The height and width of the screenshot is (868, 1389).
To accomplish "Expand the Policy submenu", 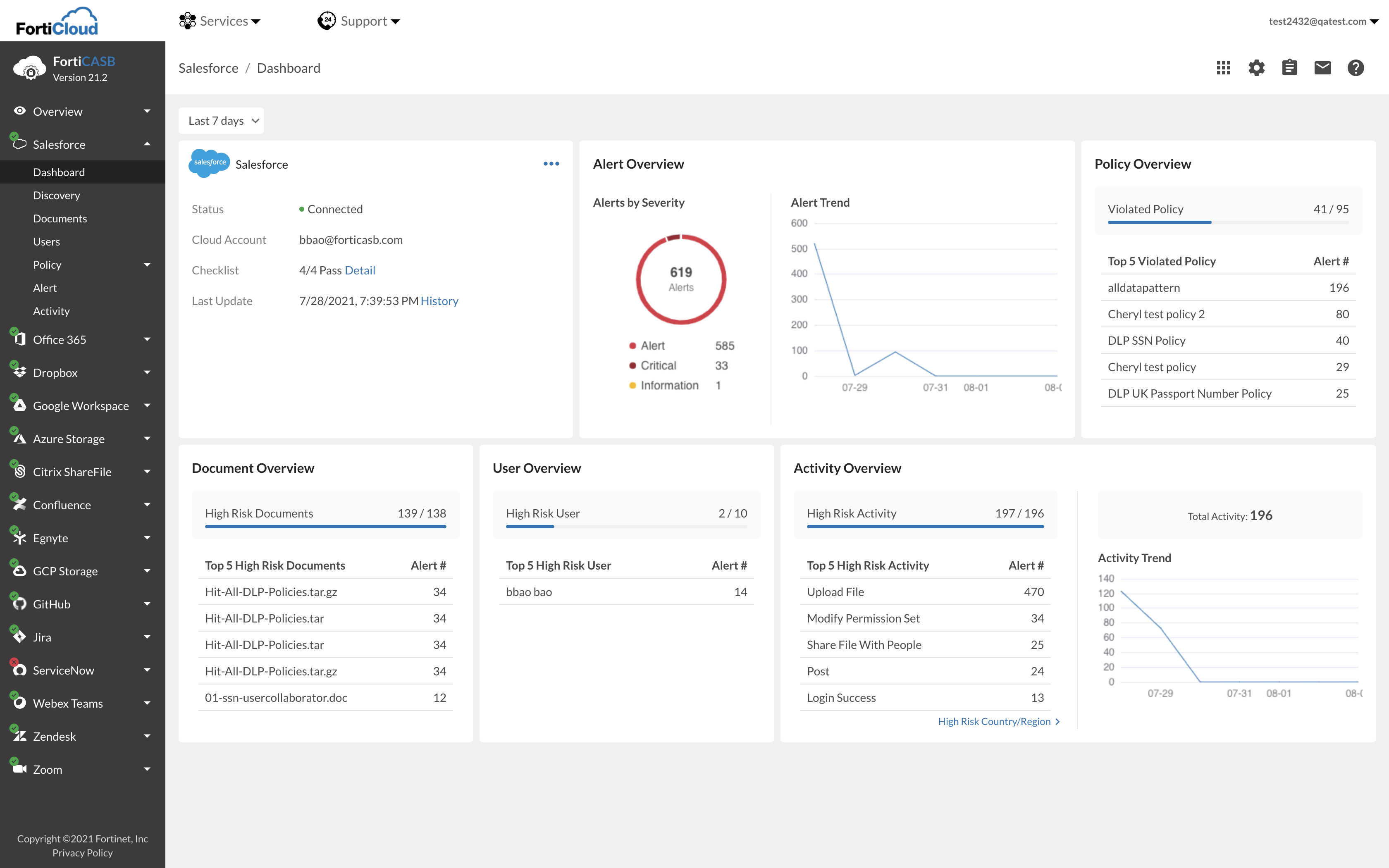I will tap(147, 265).
